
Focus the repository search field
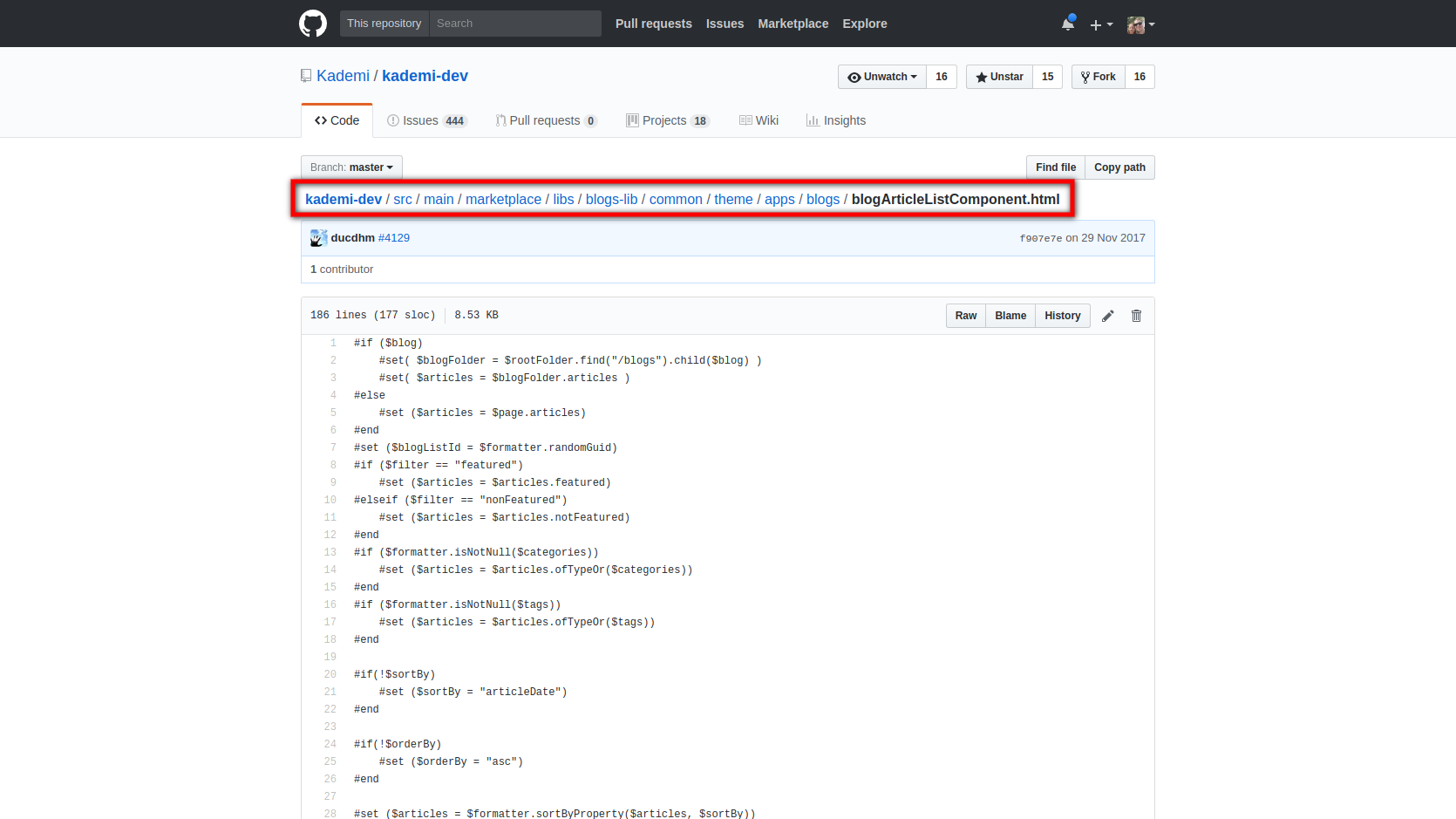515,24
